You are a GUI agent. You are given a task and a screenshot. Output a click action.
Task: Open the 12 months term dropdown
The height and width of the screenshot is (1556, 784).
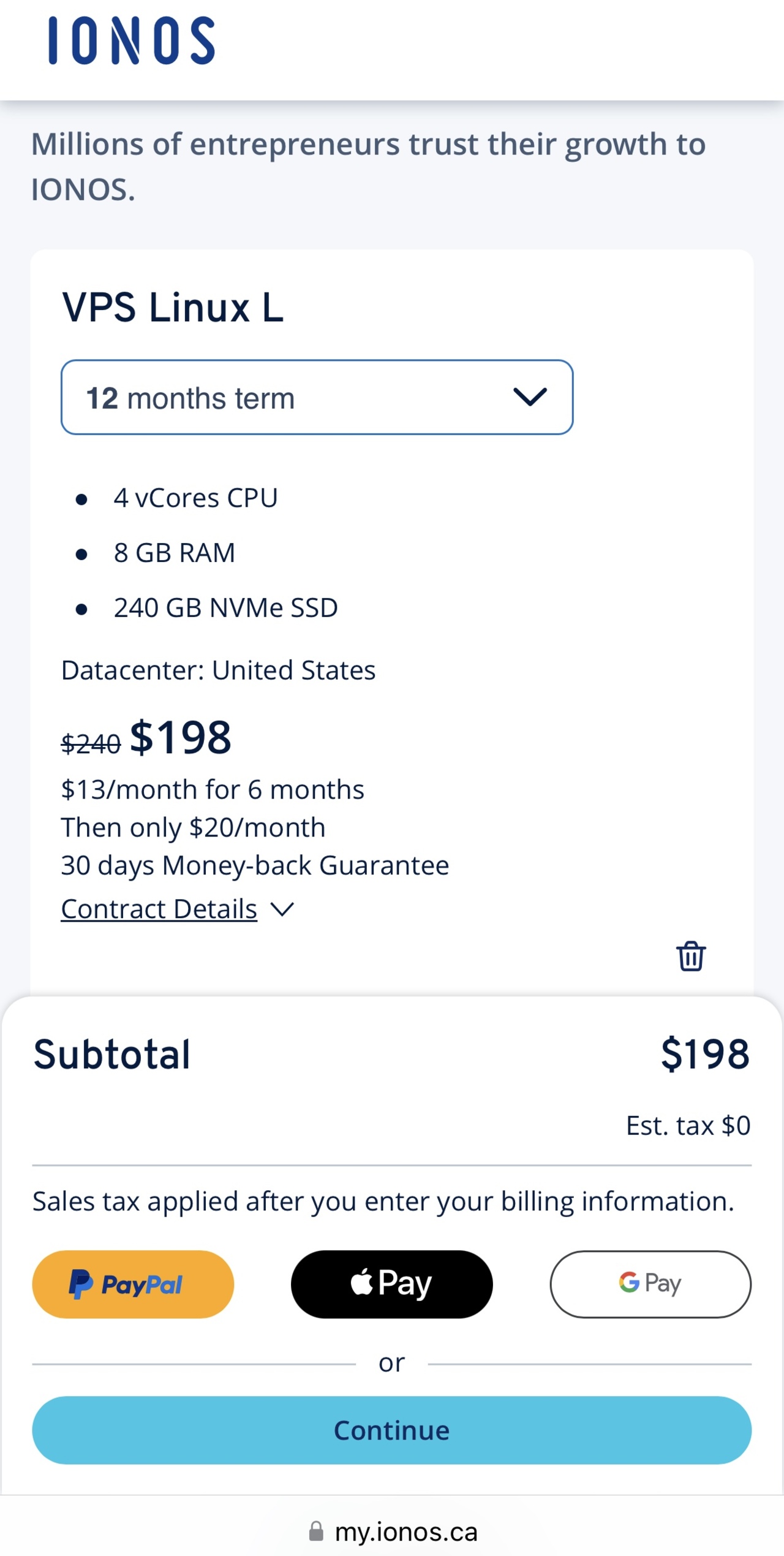point(317,397)
